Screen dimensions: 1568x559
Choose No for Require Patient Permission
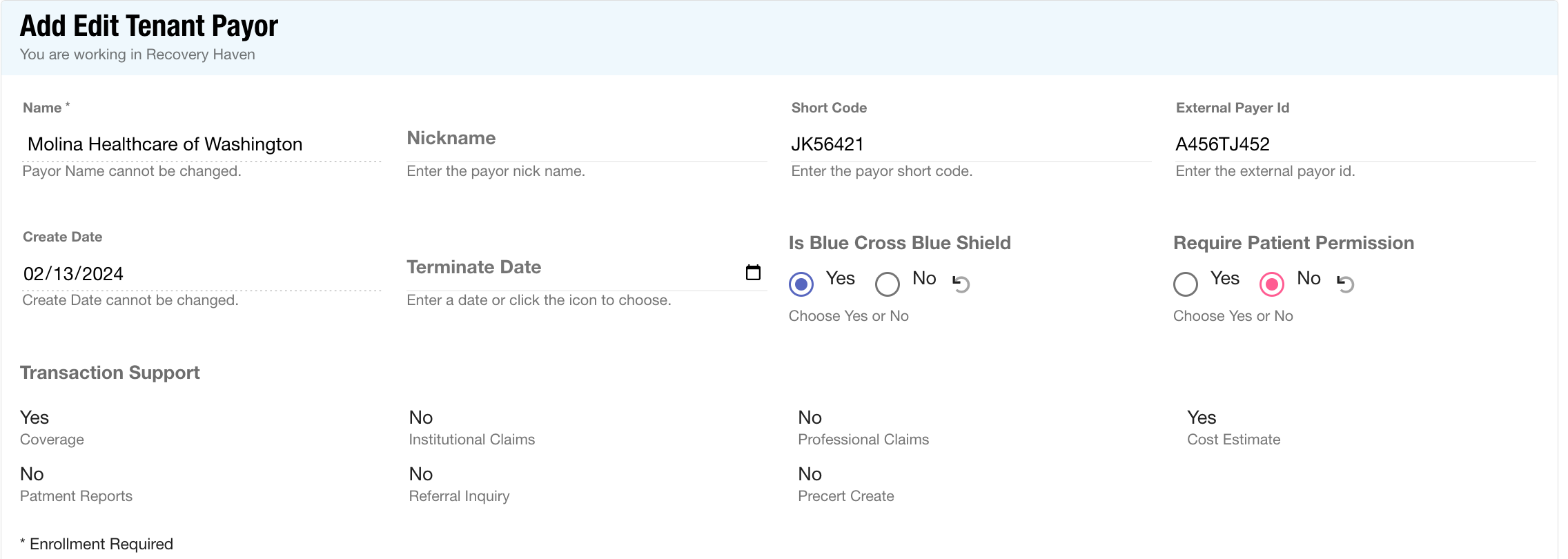[1272, 284]
